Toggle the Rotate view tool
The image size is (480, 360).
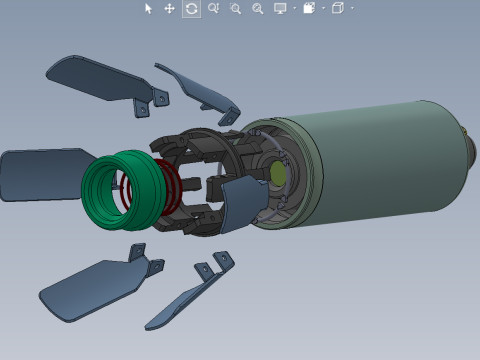pyautogui.click(x=192, y=9)
